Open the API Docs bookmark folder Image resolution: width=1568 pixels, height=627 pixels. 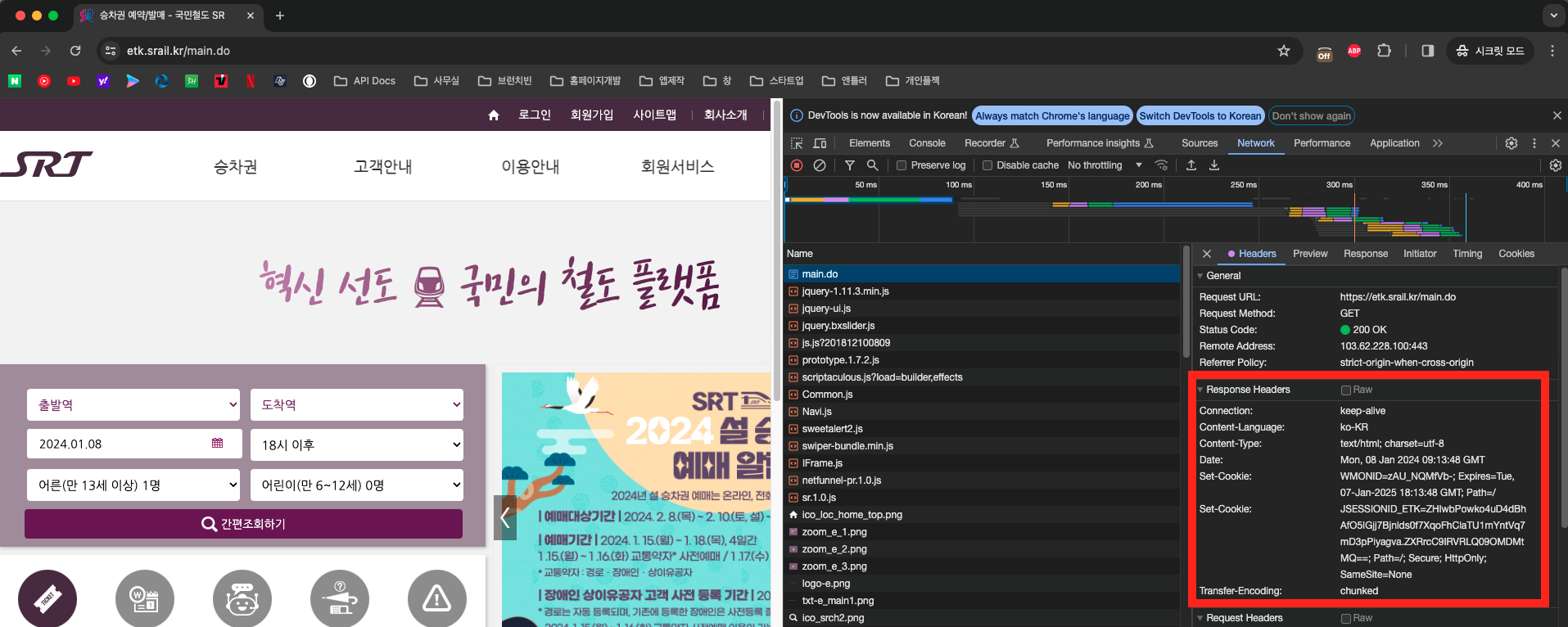click(x=364, y=81)
